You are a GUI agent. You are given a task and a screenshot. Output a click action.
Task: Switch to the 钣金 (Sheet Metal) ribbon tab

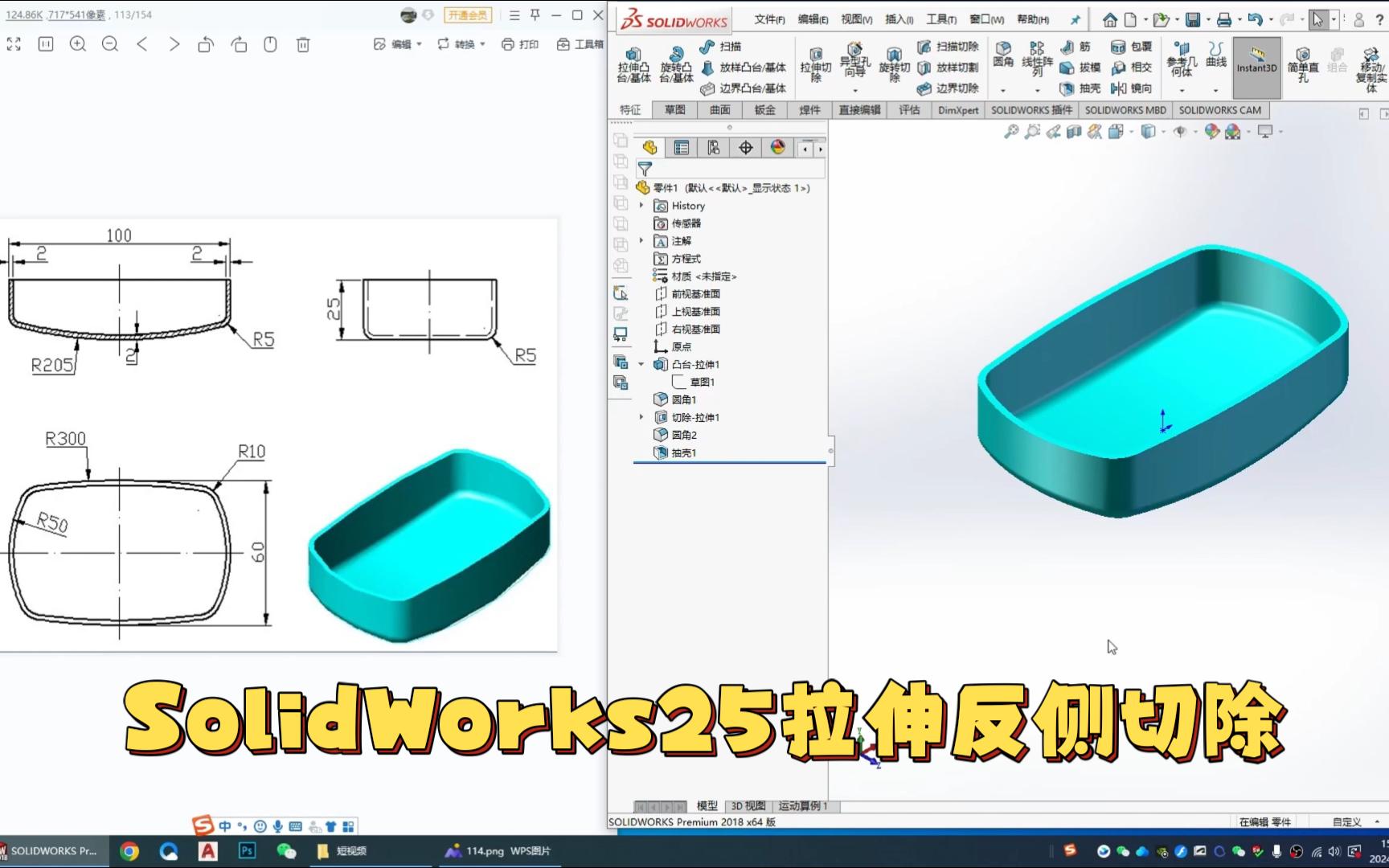point(764,110)
